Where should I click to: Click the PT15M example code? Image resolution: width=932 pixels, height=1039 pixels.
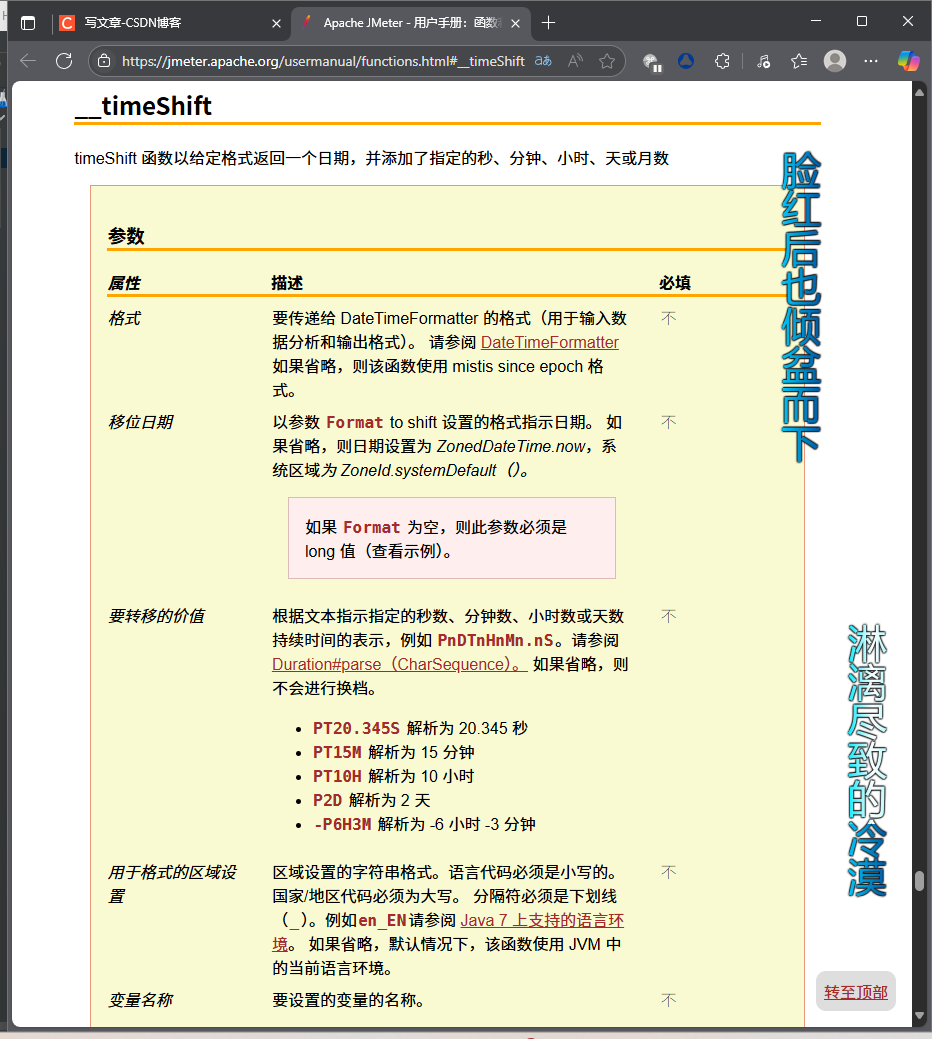337,752
